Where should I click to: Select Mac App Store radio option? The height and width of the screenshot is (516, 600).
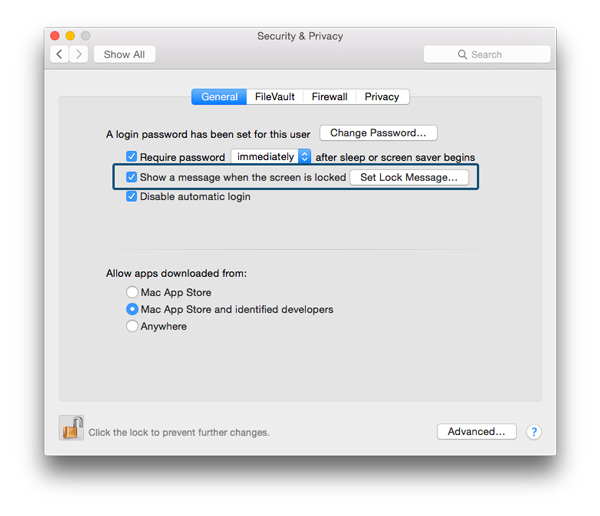tap(132, 292)
